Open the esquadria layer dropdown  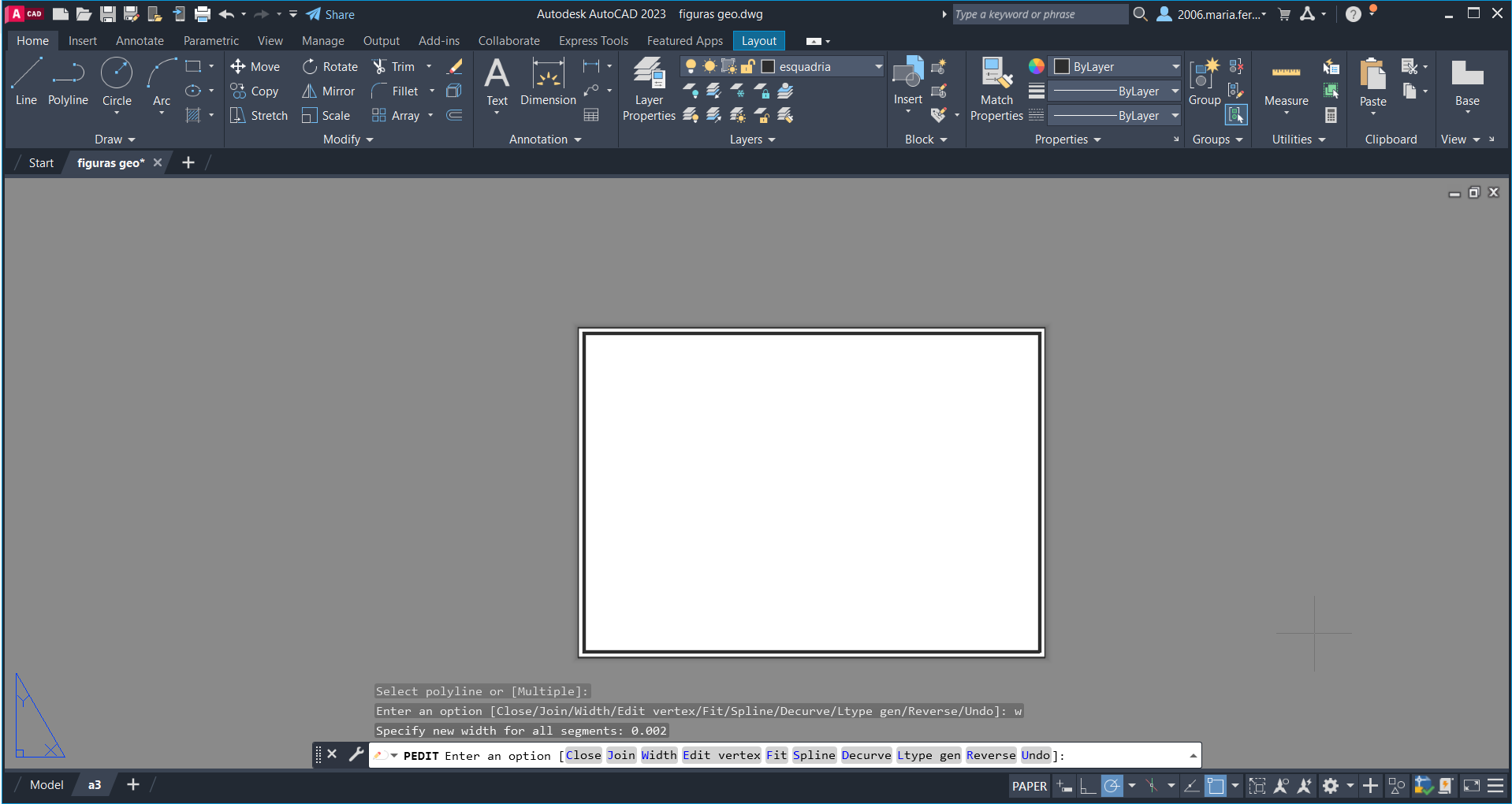tap(878, 67)
